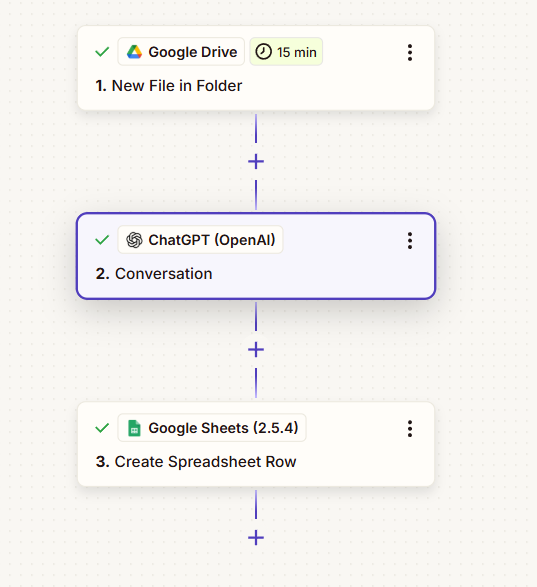The image size is (537, 587).
Task: Click the ChatGPT (OpenAI) app badge
Action: click(200, 240)
